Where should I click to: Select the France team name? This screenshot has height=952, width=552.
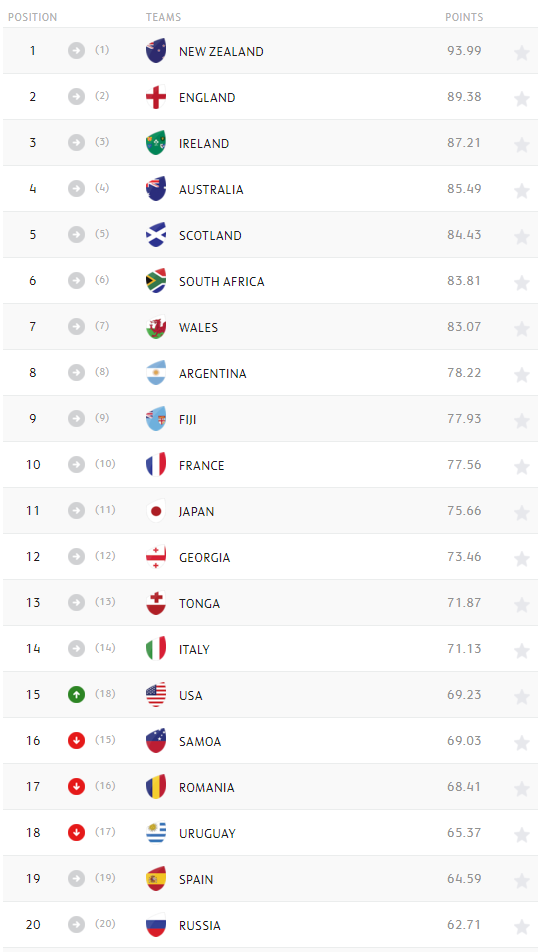(x=202, y=466)
